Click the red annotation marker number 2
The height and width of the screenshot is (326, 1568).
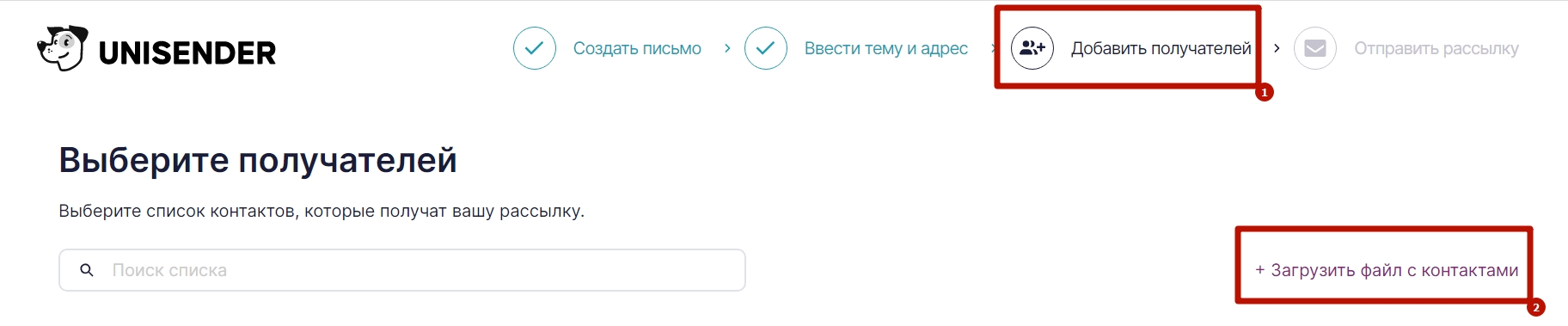1536,307
